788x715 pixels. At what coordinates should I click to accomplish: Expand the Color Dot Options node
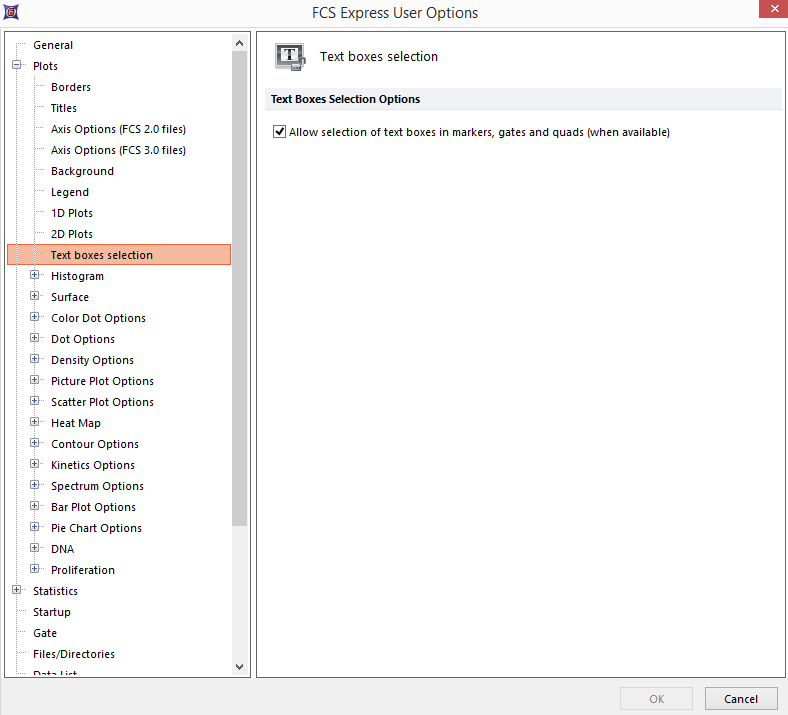[35, 318]
